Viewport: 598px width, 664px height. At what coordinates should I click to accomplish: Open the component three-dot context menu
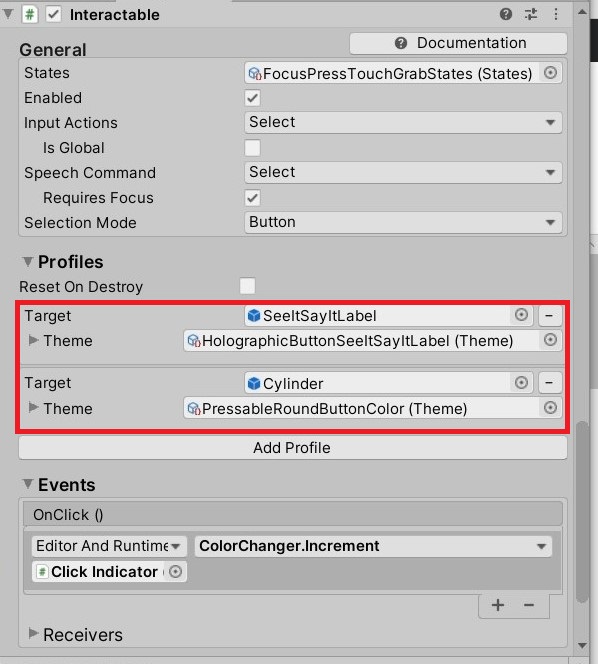point(556,14)
